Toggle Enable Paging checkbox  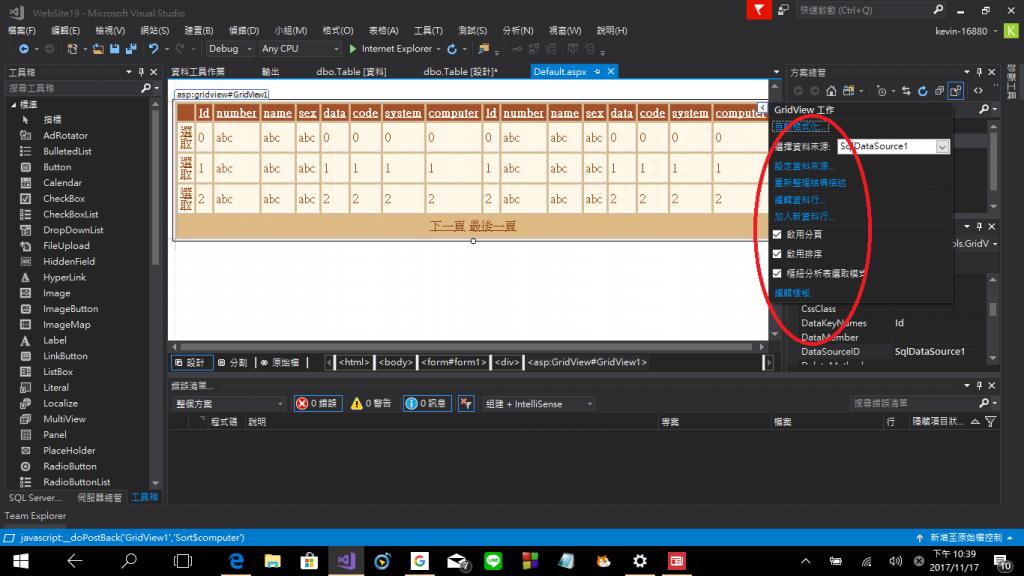[777, 234]
